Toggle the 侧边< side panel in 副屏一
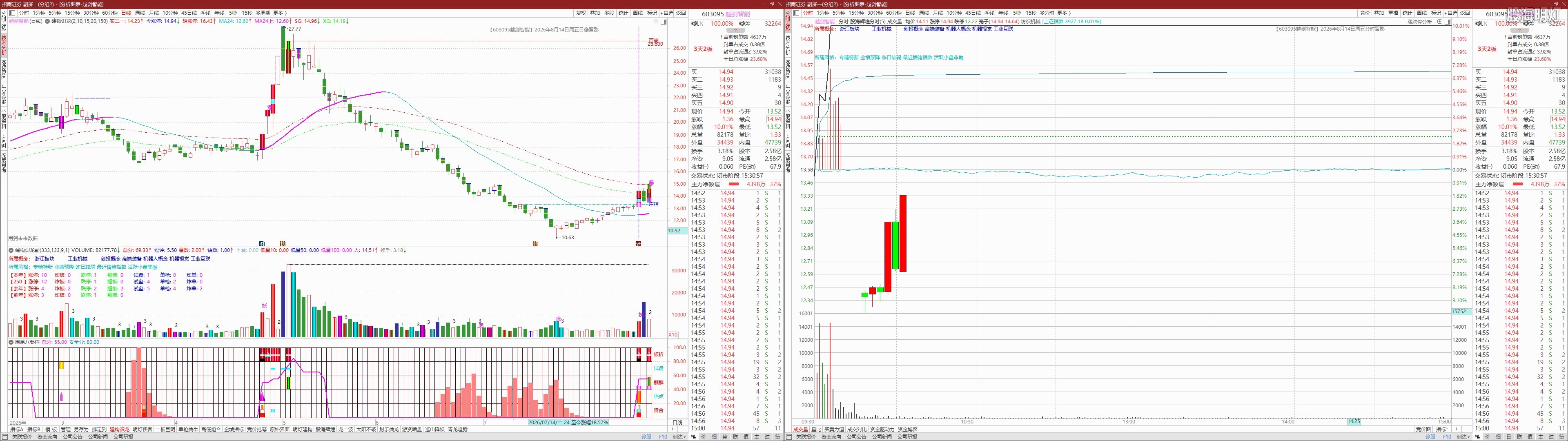Viewport: 1568px width, 441px height. pyautogui.click(x=1463, y=437)
